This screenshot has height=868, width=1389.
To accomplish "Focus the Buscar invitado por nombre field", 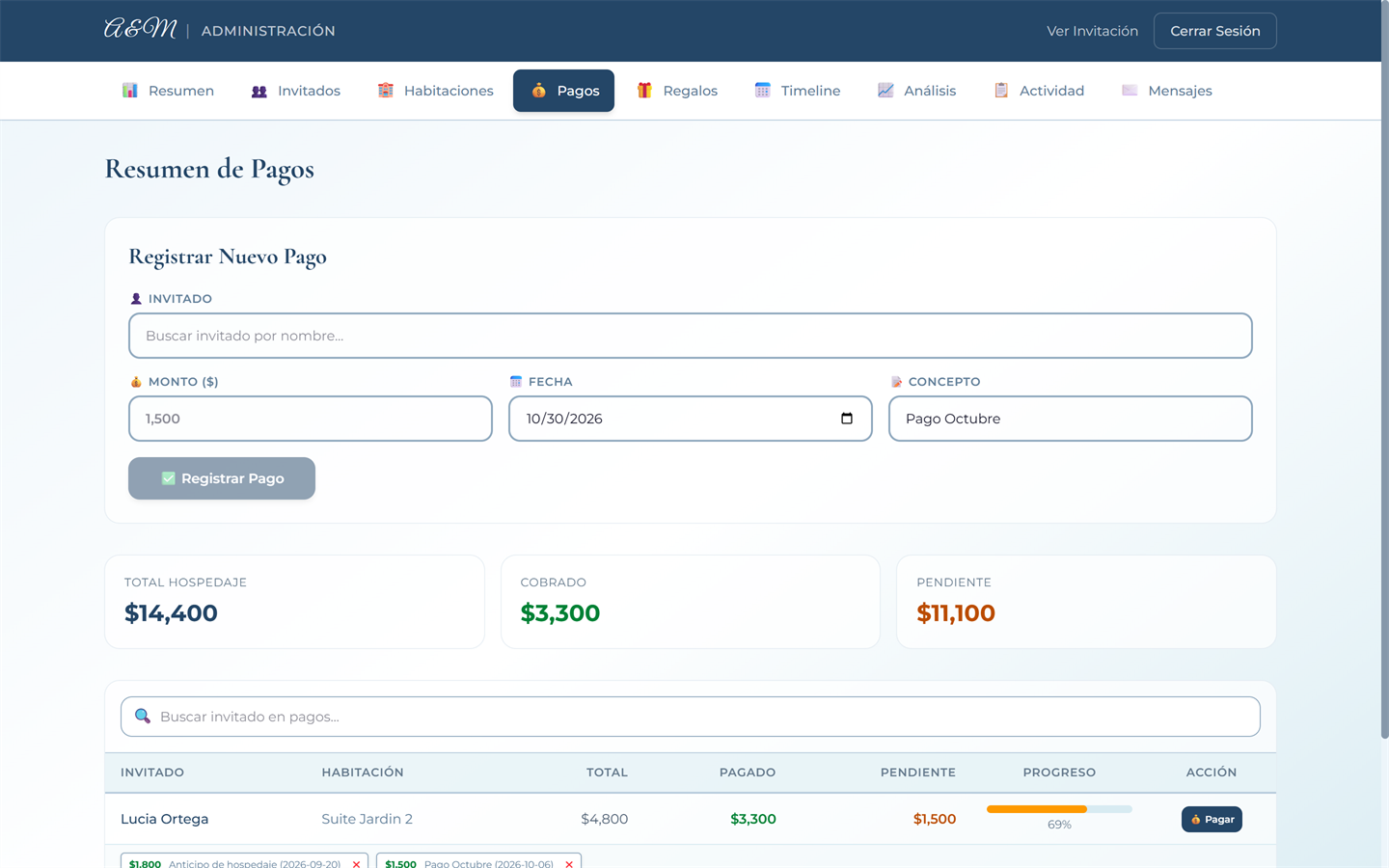I will click(691, 336).
